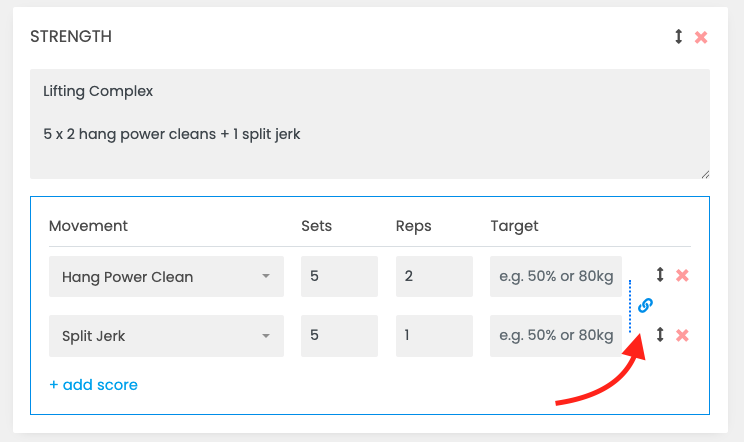
Task: Click the blue link icon between the movements
Action: pos(645,305)
